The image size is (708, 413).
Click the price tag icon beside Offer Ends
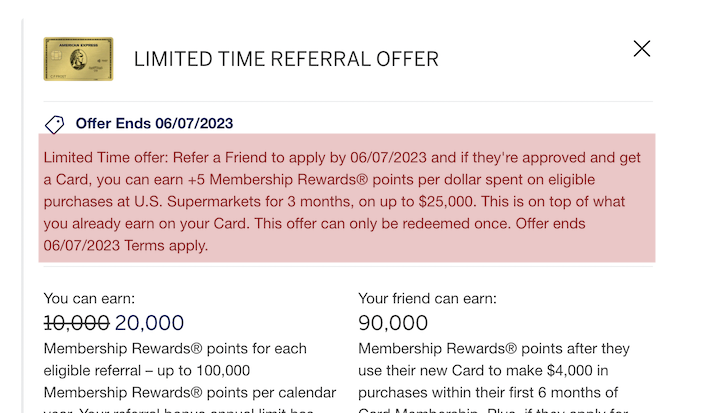[54, 124]
